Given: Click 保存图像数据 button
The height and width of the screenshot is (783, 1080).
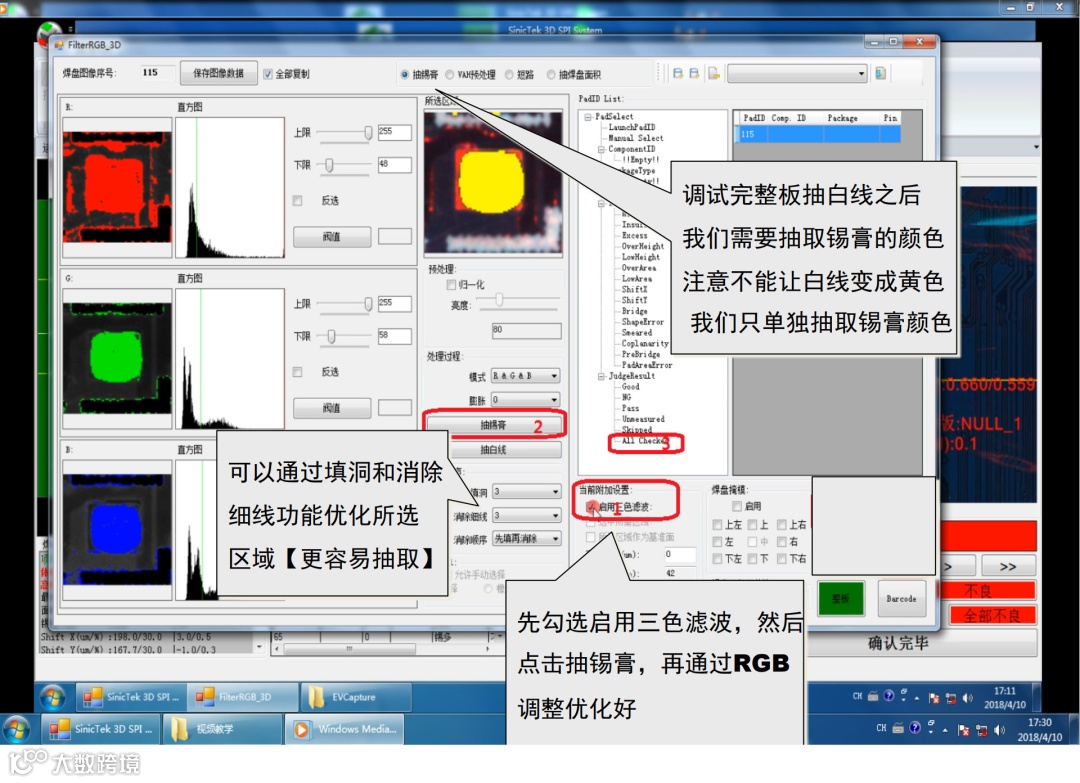Looking at the screenshot, I should tap(218, 73).
